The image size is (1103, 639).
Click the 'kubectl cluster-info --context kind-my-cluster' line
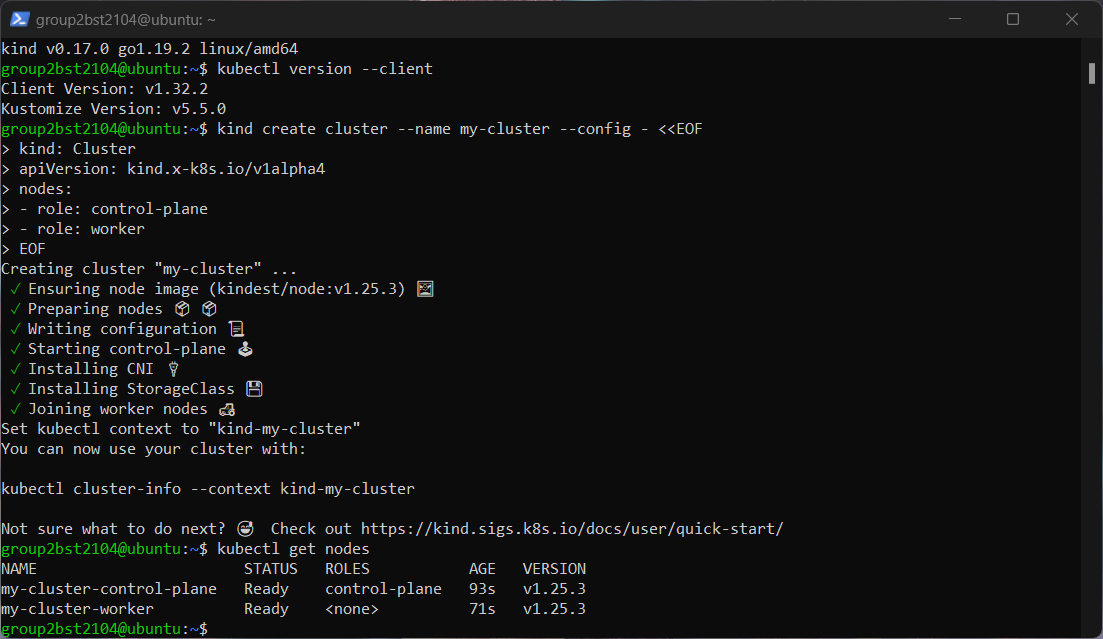(x=208, y=488)
